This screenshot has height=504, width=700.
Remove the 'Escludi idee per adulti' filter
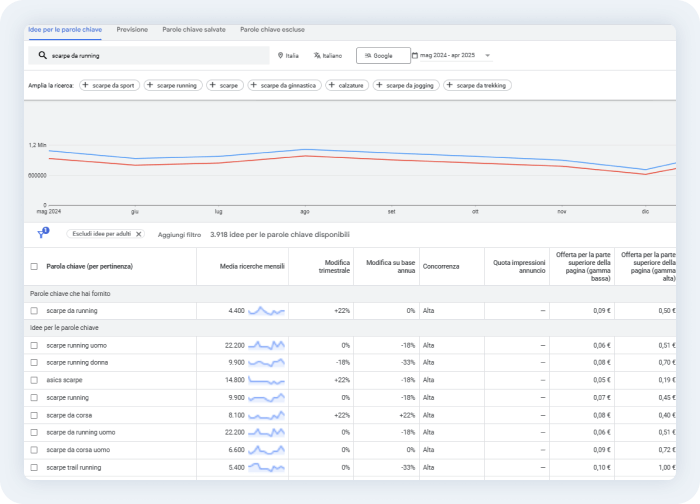tap(139, 234)
